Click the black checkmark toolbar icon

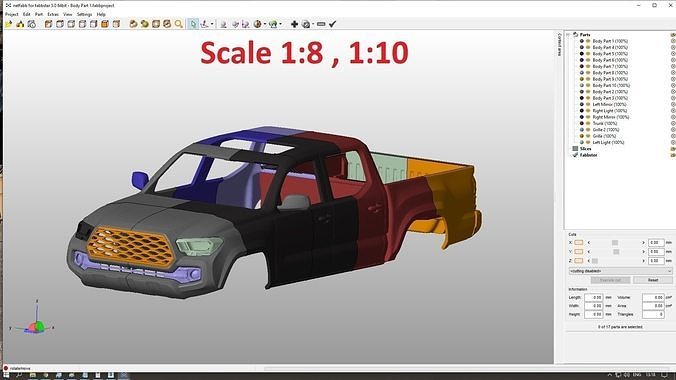coord(332,24)
